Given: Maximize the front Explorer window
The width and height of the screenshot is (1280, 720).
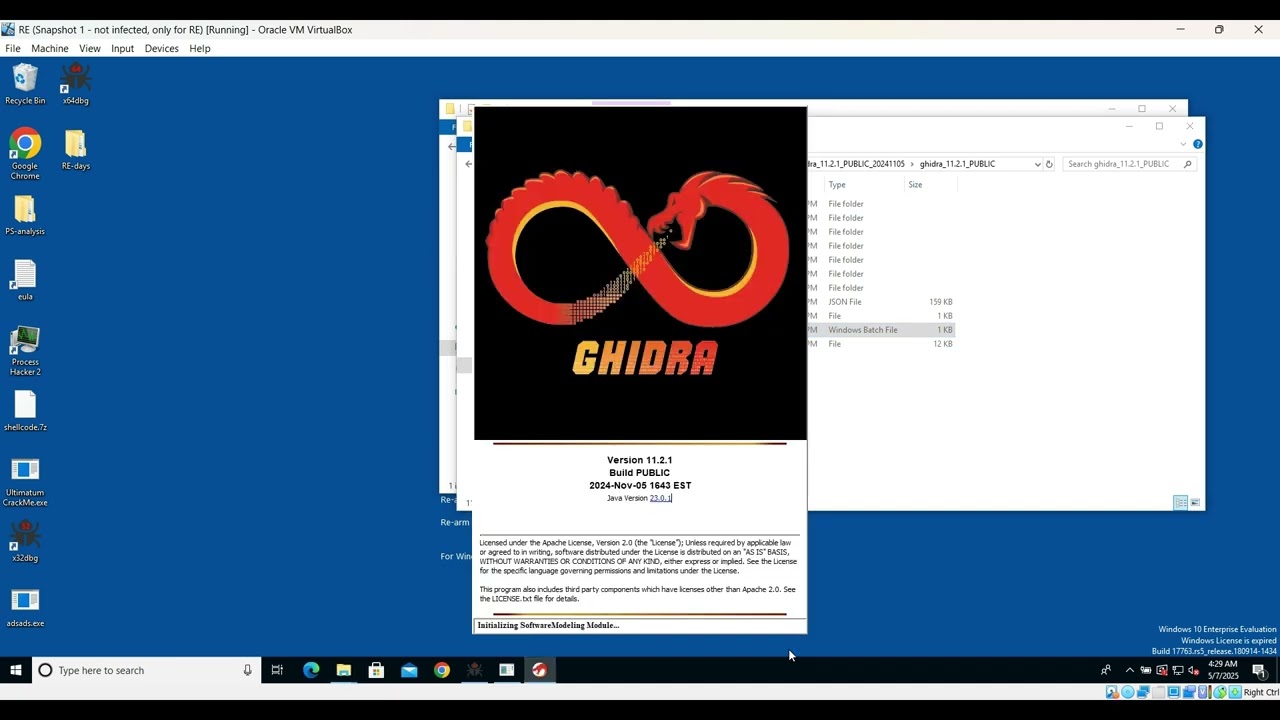Looking at the screenshot, I should (1159, 126).
